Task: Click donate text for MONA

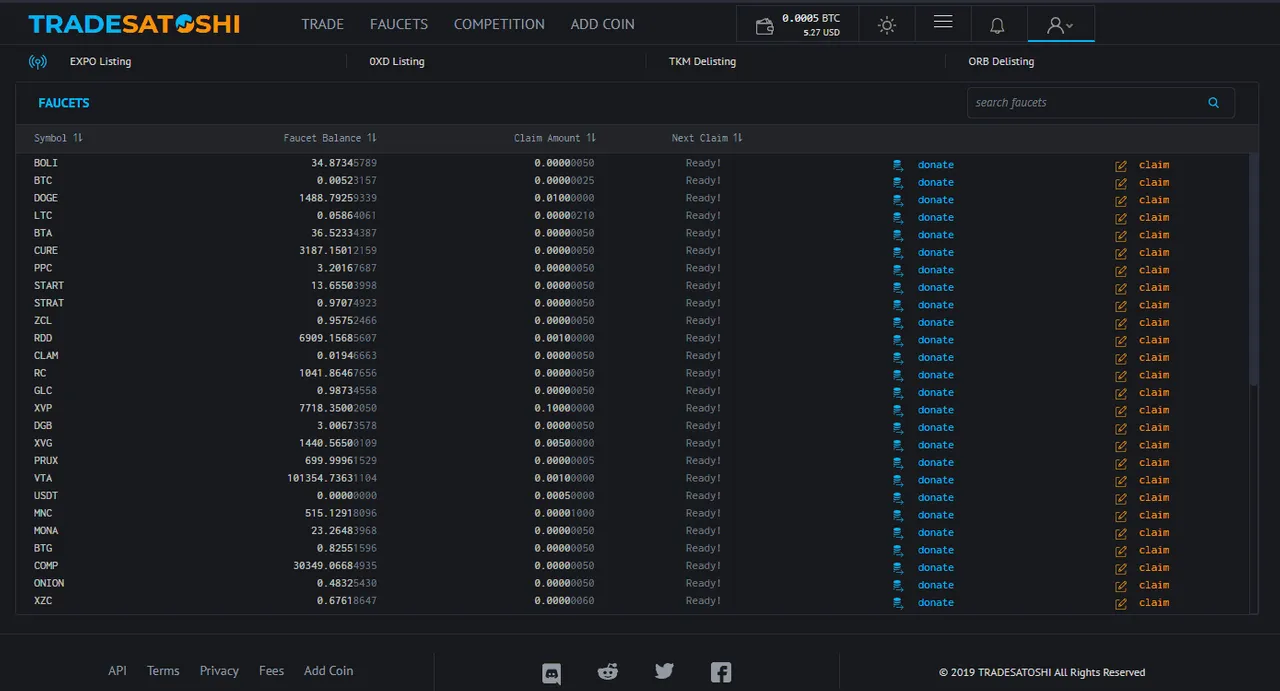Action: 936,533
